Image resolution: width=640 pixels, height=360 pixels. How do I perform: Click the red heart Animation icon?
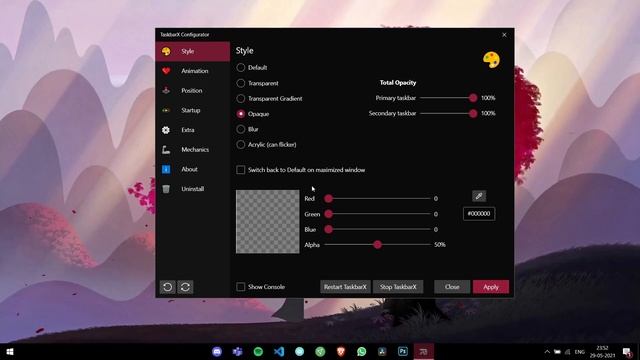pyautogui.click(x=166, y=71)
